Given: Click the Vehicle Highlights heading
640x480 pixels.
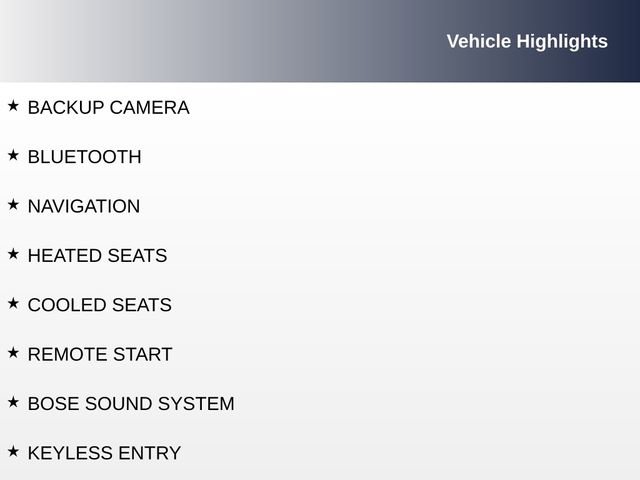Looking at the screenshot, I should pyautogui.click(x=526, y=41).
